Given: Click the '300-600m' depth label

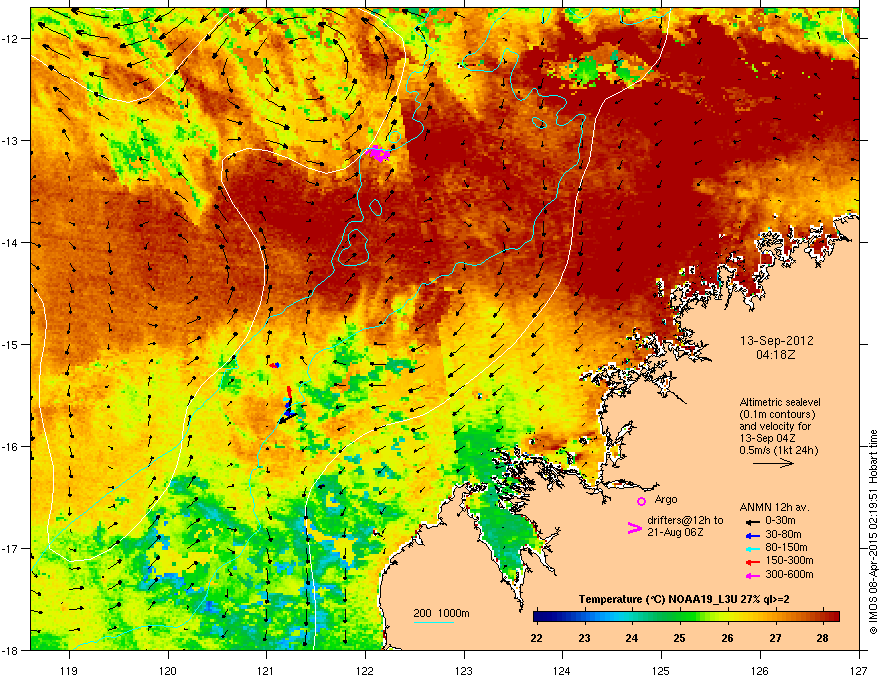Looking at the screenshot, I should (x=789, y=575).
